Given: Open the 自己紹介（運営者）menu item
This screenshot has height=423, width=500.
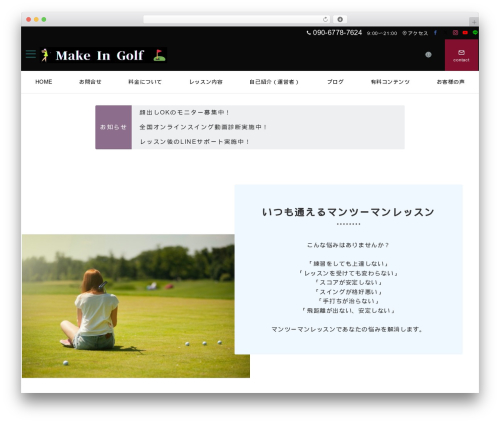Looking at the screenshot, I should point(274,82).
